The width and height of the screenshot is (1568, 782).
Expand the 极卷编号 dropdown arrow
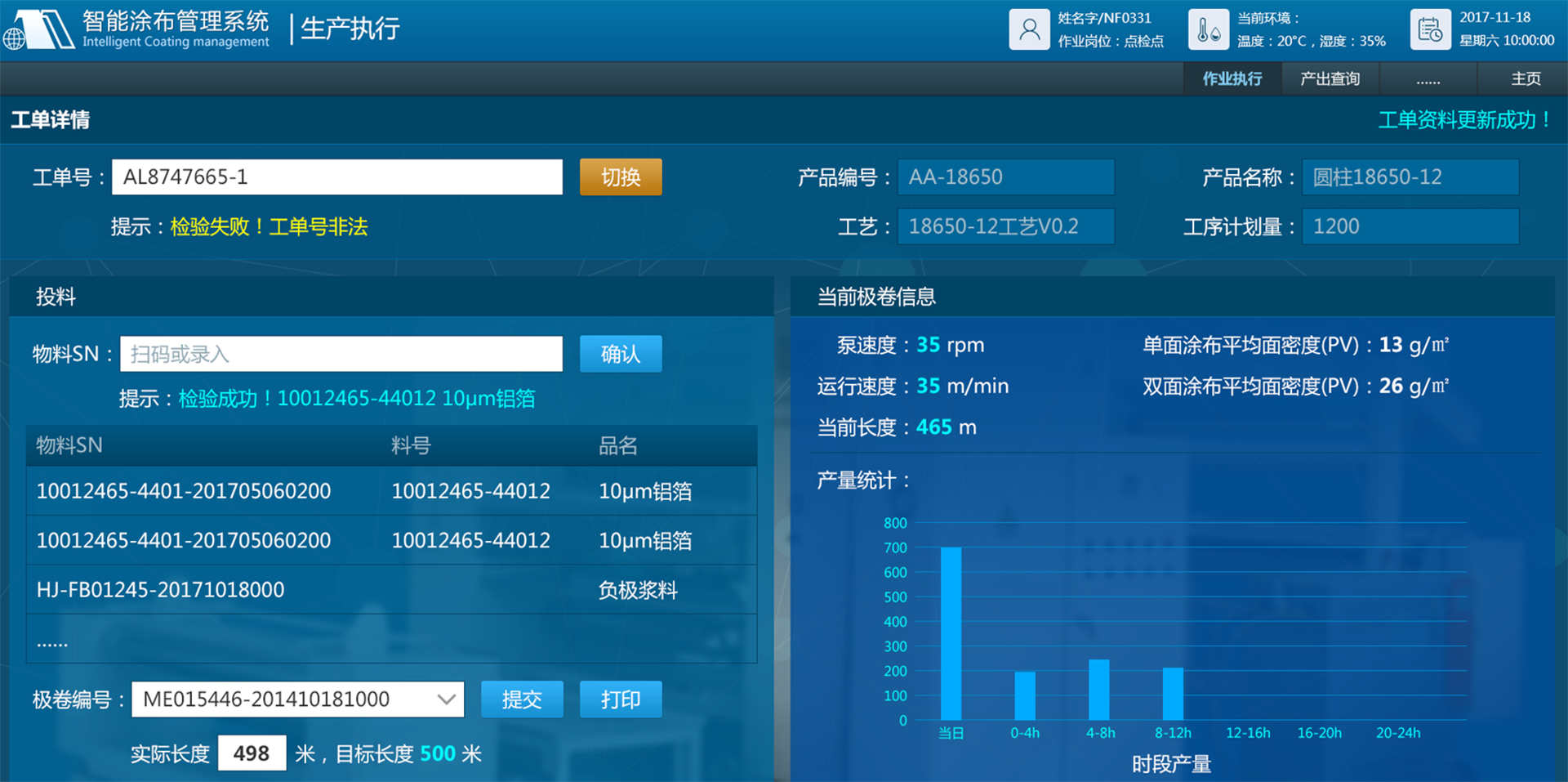(x=446, y=699)
